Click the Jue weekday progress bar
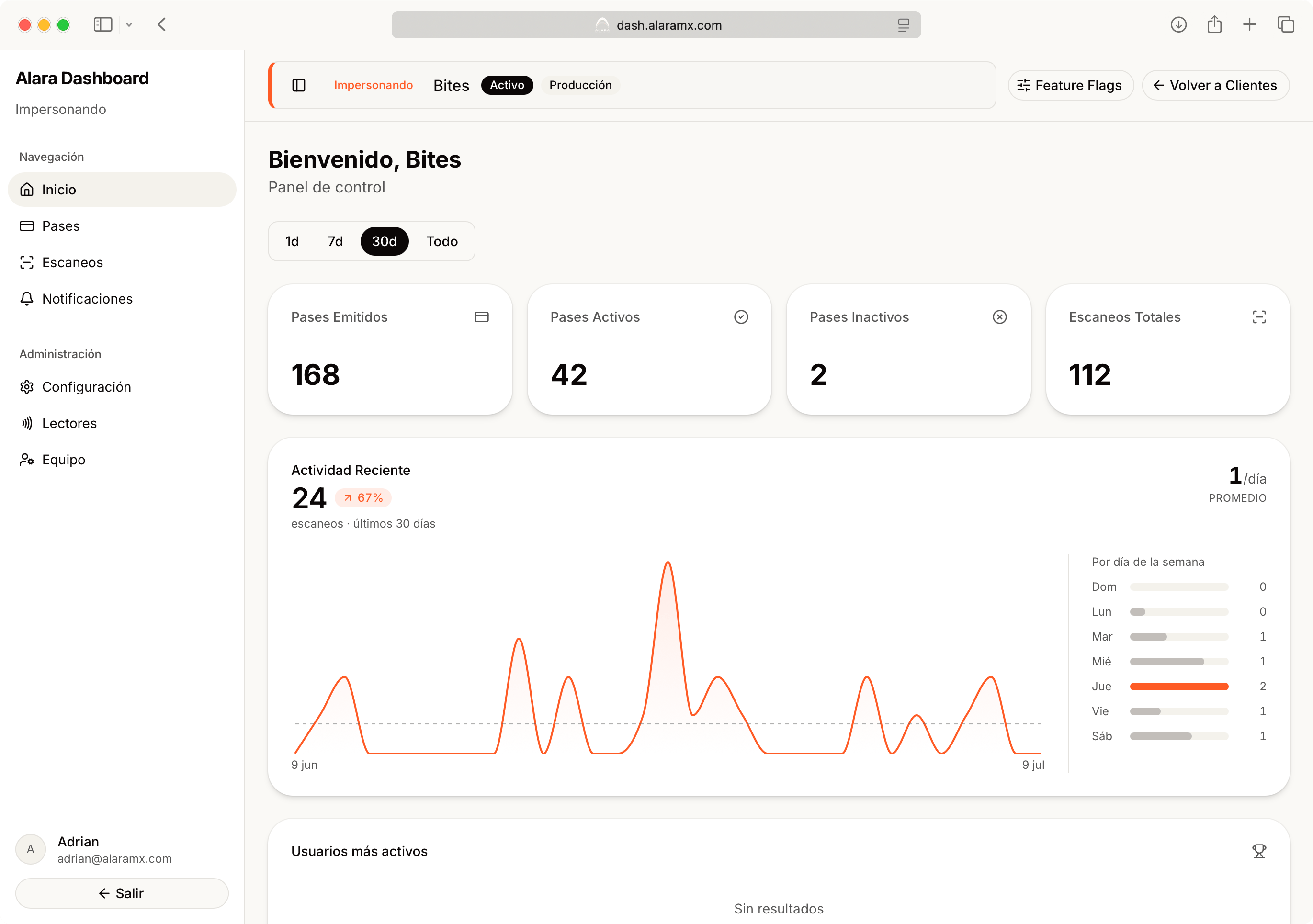Viewport: 1313px width, 924px height. (1179, 687)
